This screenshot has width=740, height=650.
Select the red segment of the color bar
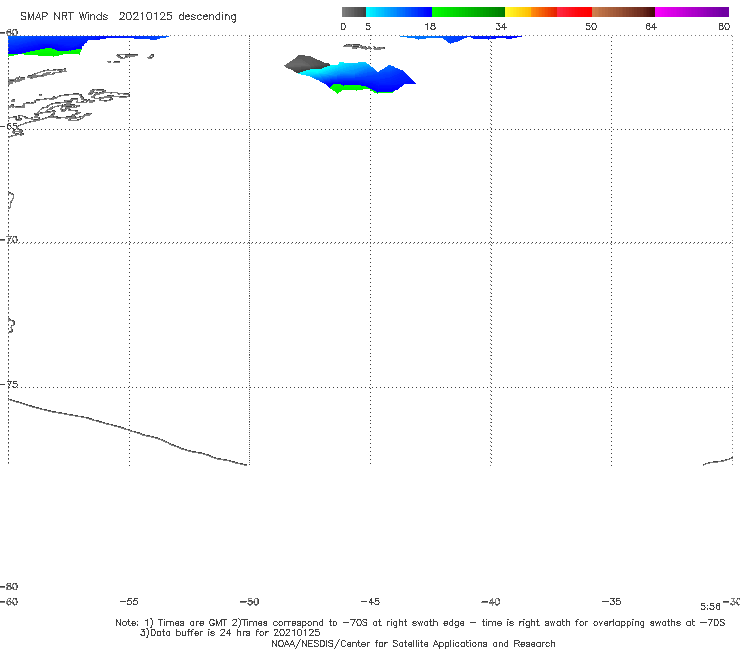(x=574, y=12)
